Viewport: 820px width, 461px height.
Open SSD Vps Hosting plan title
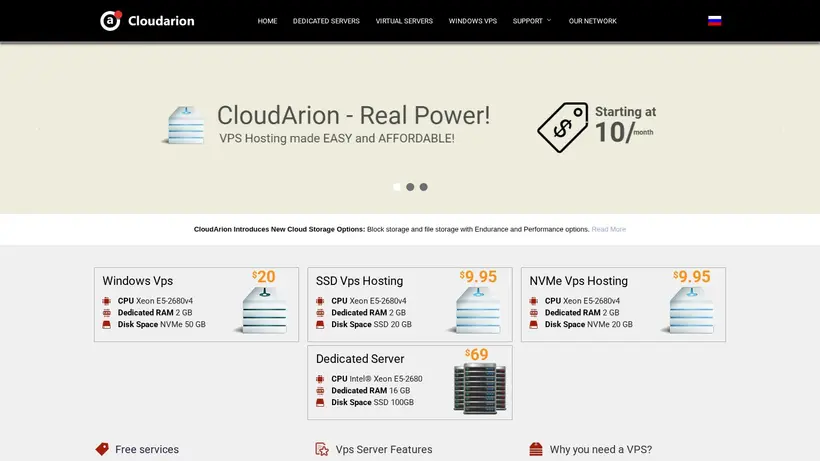coord(359,281)
